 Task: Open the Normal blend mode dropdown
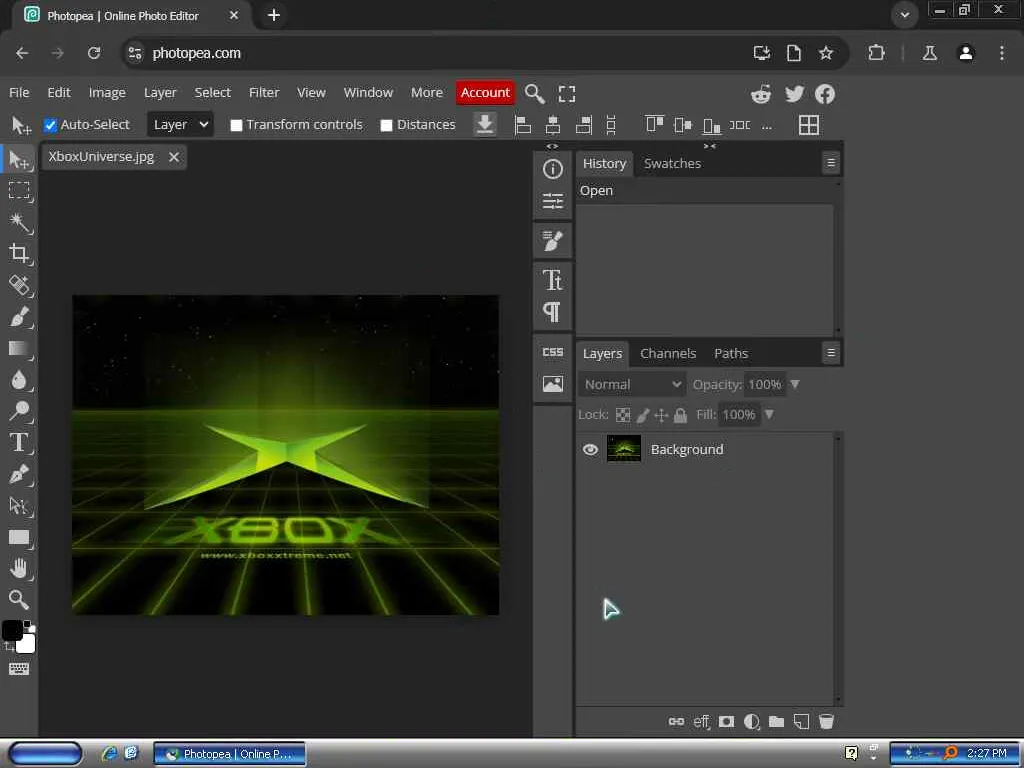pos(632,385)
